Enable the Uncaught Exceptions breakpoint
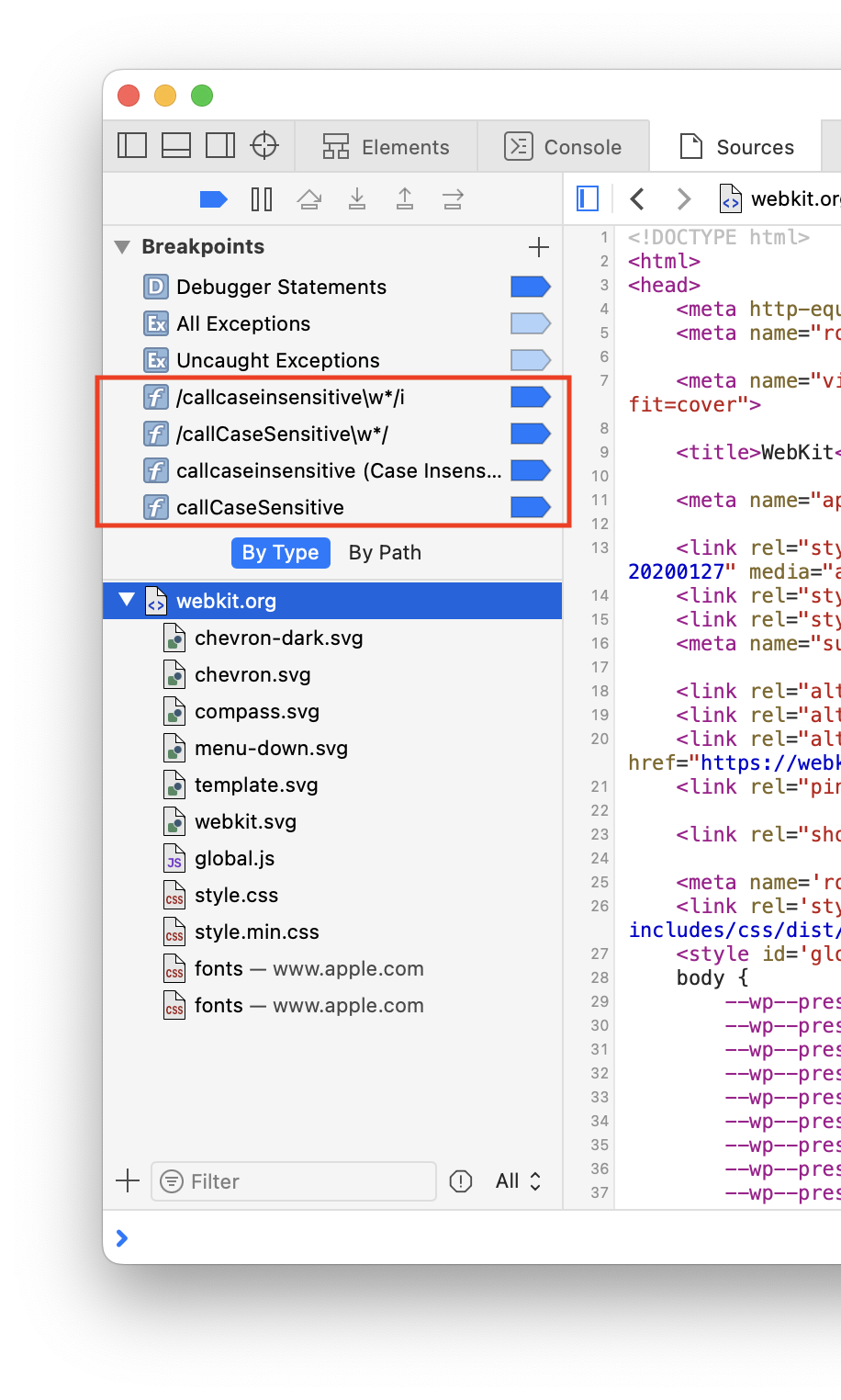The width and height of the screenshot is (841, 1400). (530, 361)
